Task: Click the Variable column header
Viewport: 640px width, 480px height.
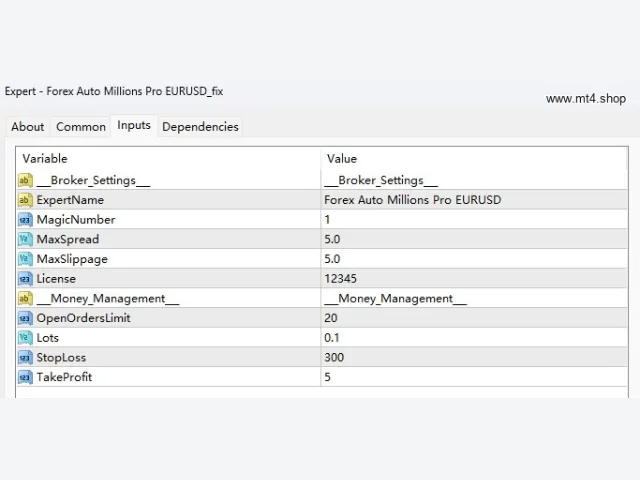Action: (168, 159)
